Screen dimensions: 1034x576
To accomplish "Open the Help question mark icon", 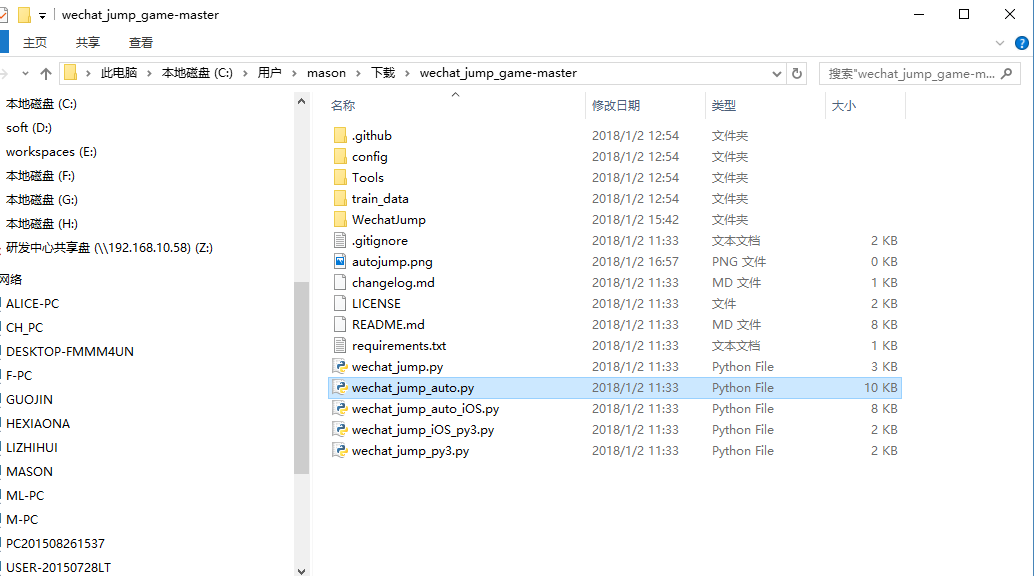I will tap(1021, 44).
